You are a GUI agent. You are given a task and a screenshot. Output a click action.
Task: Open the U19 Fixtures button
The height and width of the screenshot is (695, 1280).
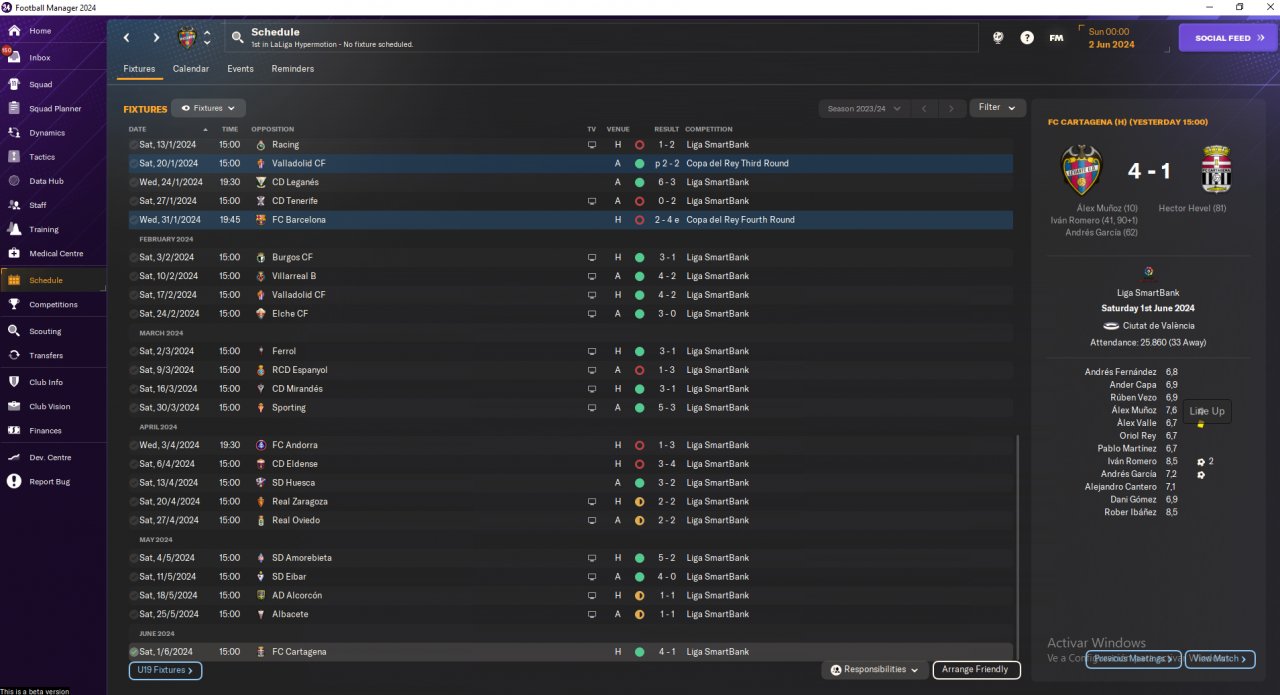(x=165, y=670)
